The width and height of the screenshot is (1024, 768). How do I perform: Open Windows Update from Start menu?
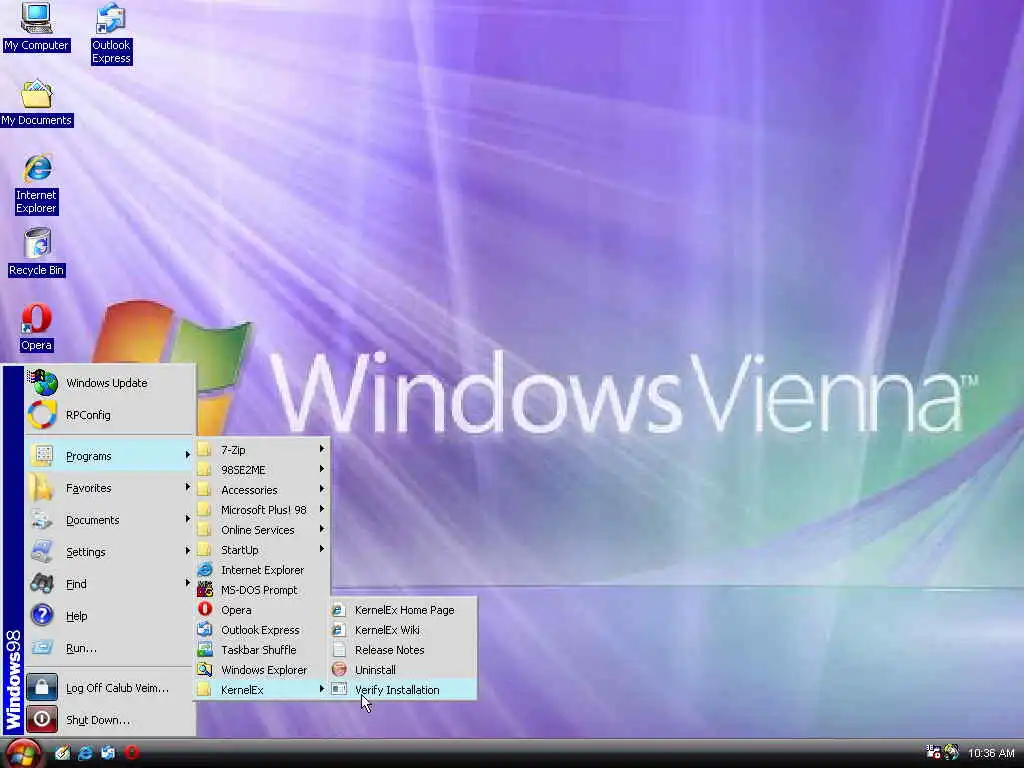tap(110, 383)
